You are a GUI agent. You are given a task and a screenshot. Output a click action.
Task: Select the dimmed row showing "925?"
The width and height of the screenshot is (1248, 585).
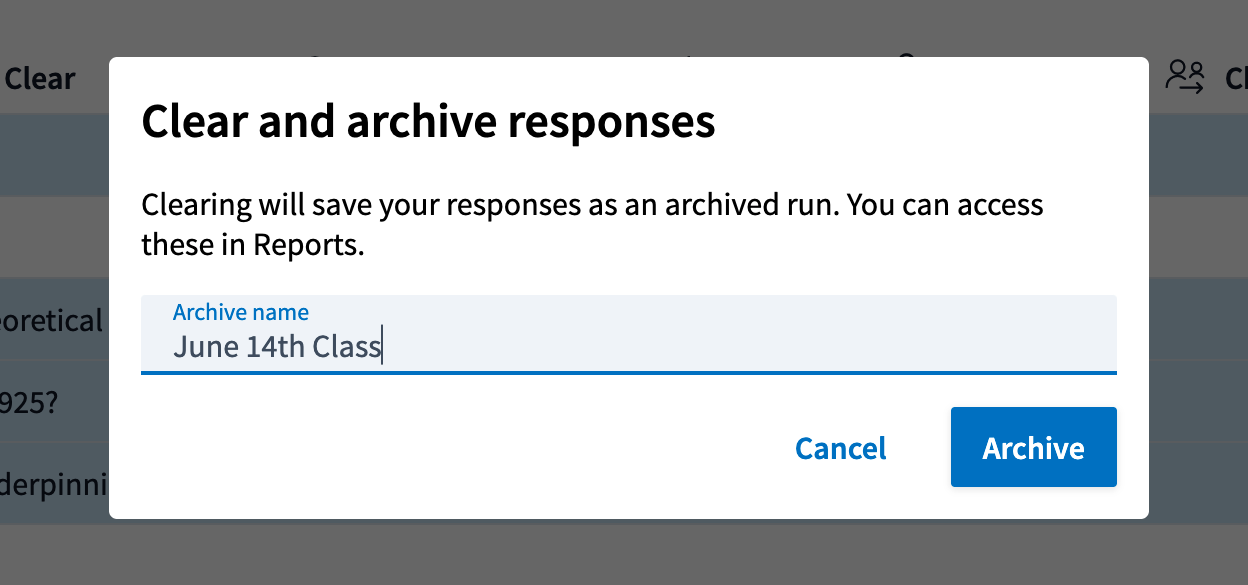54,402
